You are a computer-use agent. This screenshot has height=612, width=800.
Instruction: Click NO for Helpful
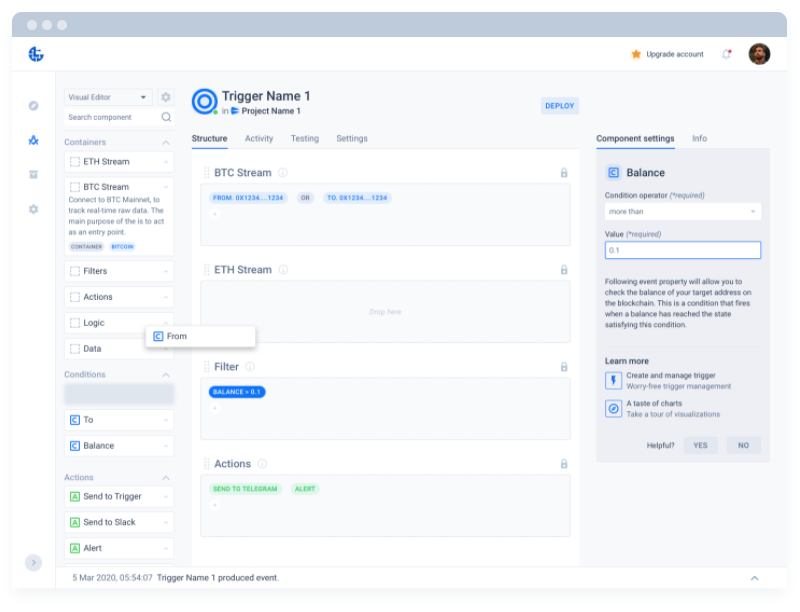743,445
